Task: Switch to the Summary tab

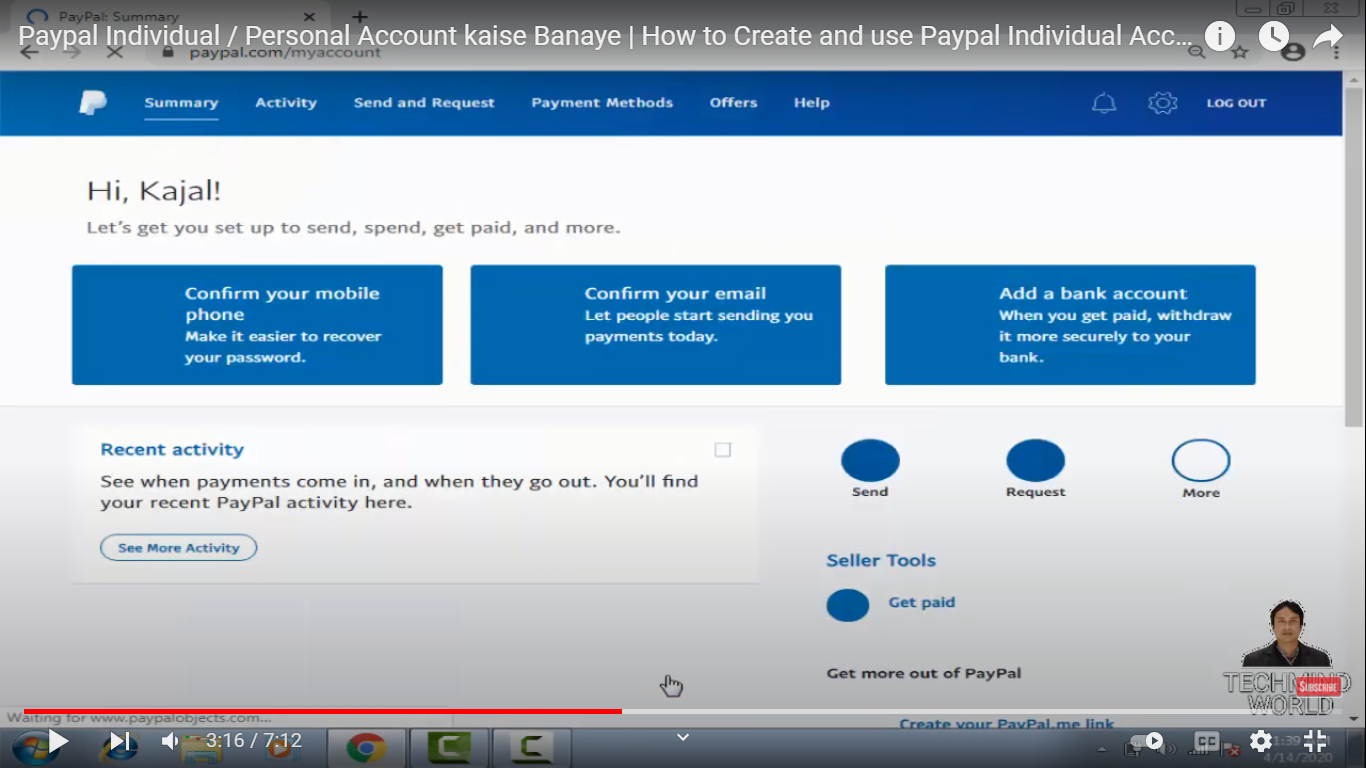Action: (181, 103)
